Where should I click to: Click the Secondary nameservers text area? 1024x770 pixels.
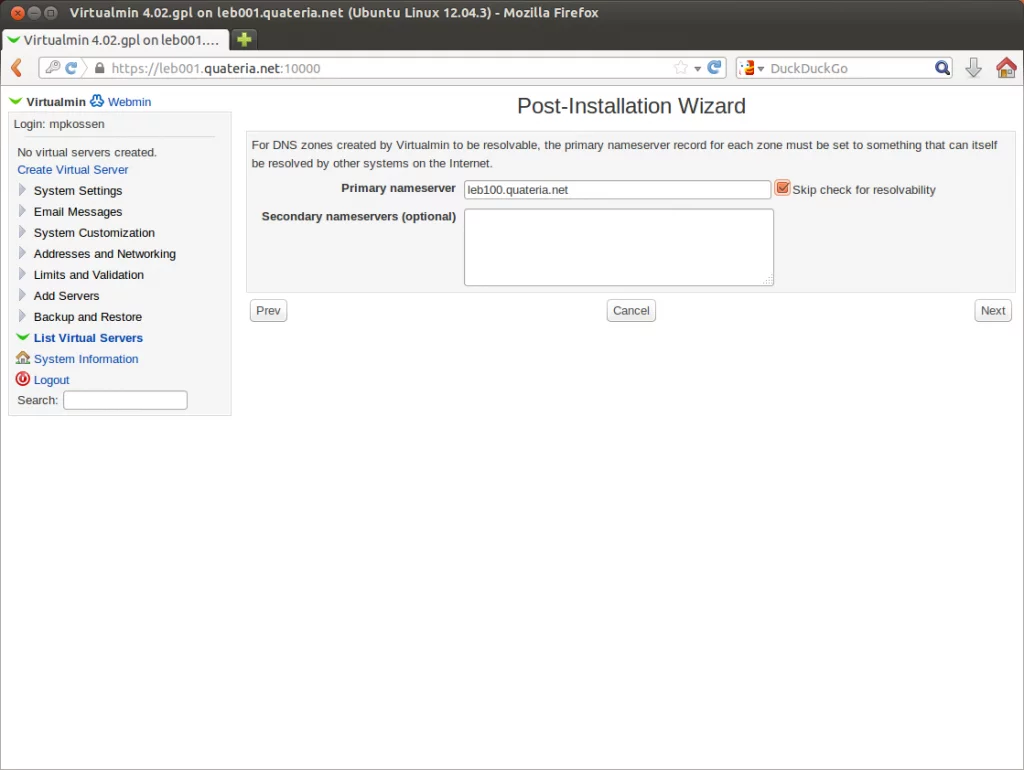coord(618,248)
